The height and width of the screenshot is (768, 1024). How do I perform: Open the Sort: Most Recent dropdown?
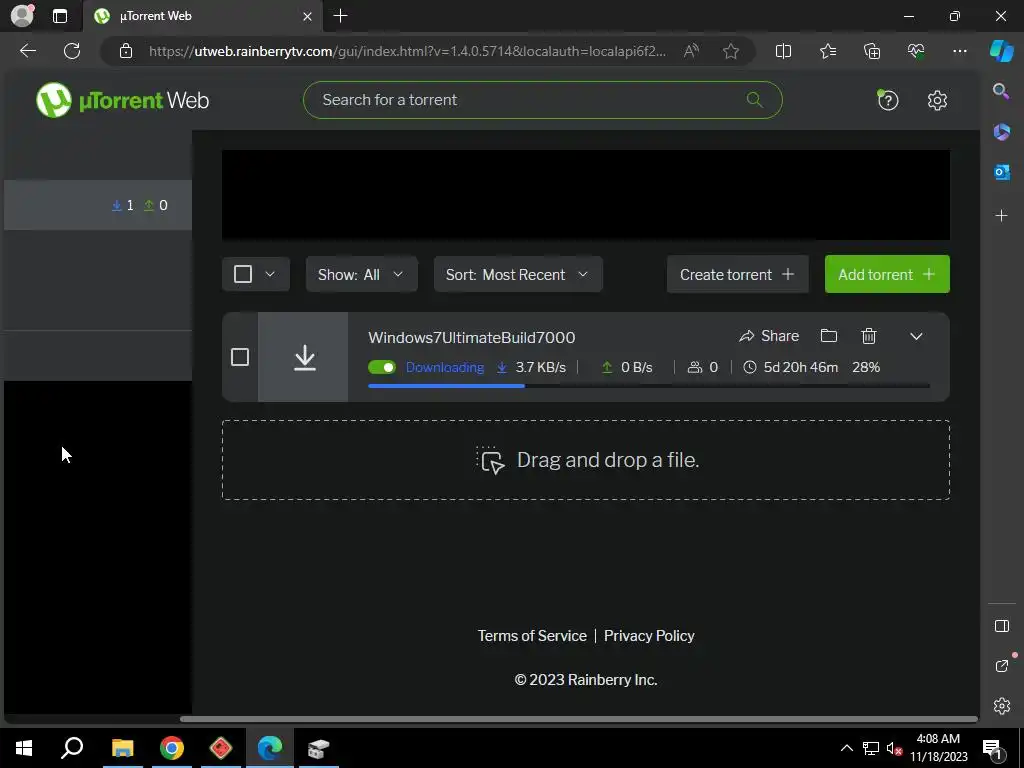pyautogui.click(x=518, y=274)
